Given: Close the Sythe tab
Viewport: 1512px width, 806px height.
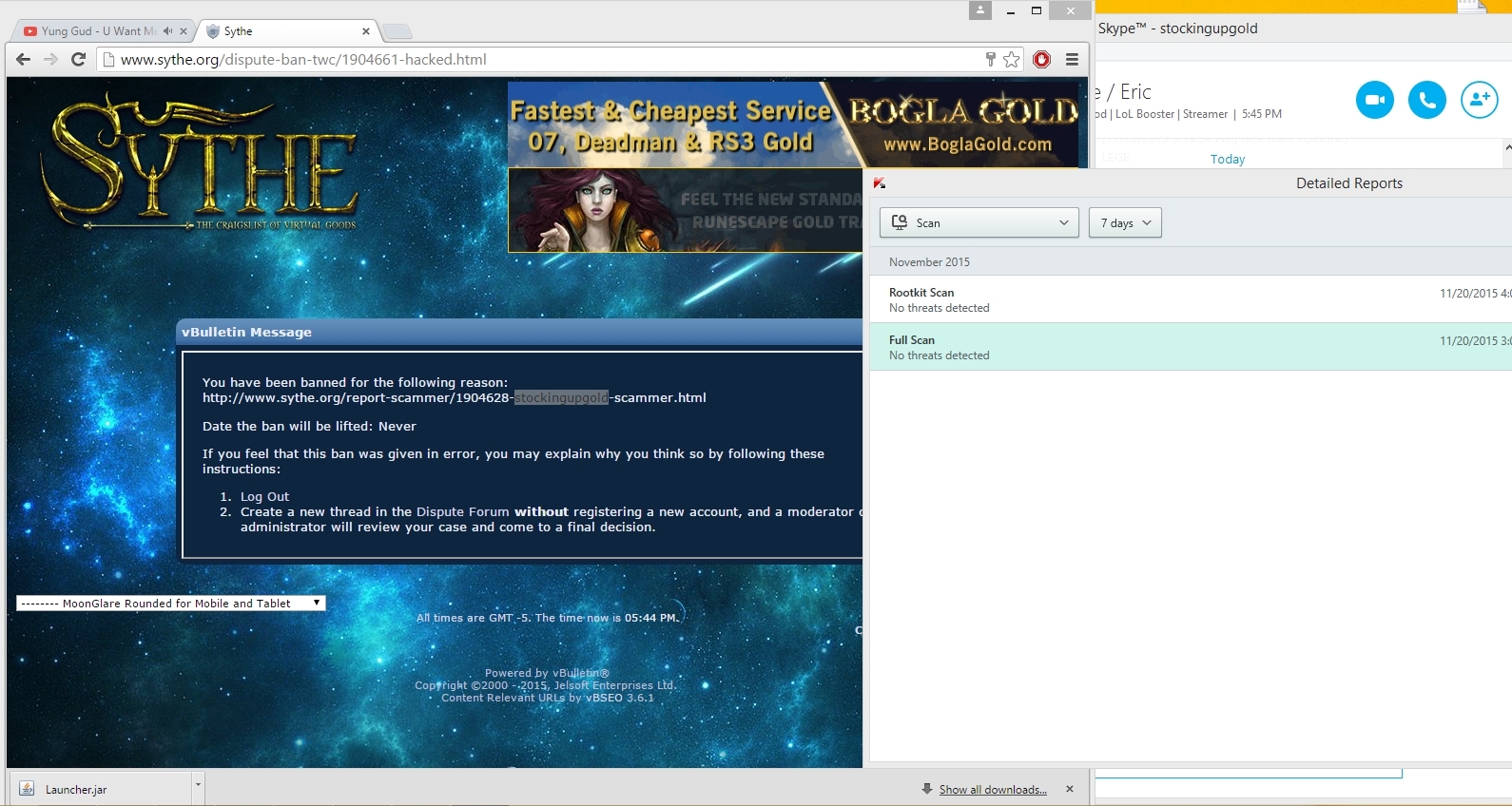Looking at the screenshot, I should point(366,31).
